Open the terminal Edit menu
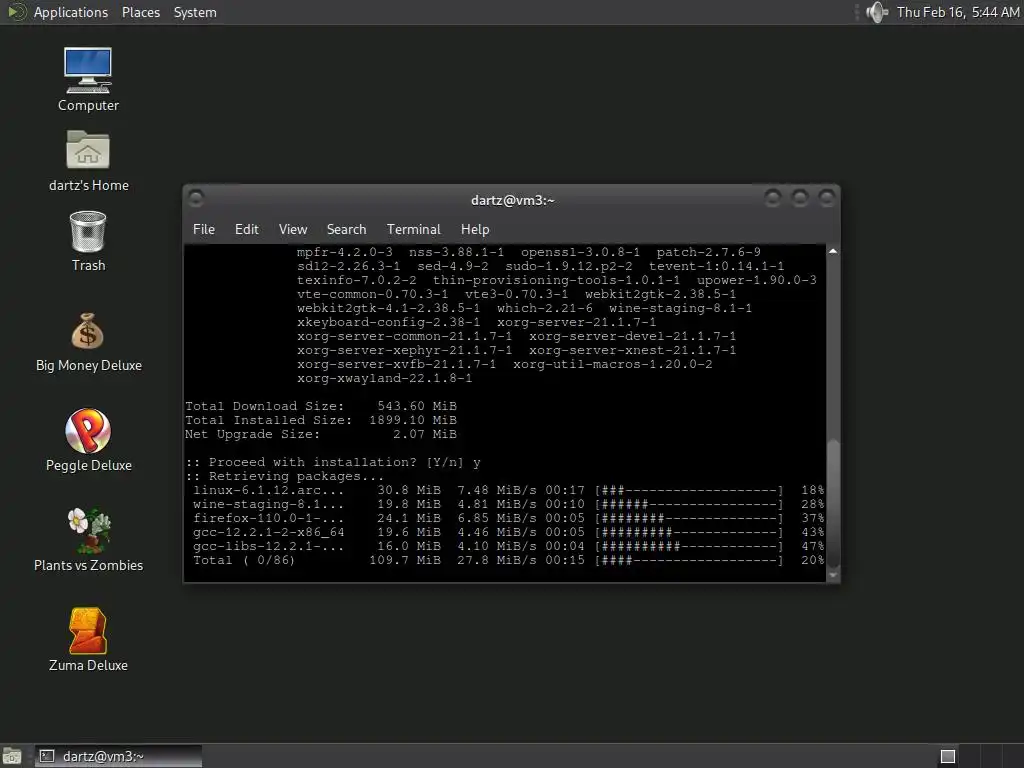Image resolution: width=1024 pixels, height=768 pixels. click(246, 229)
